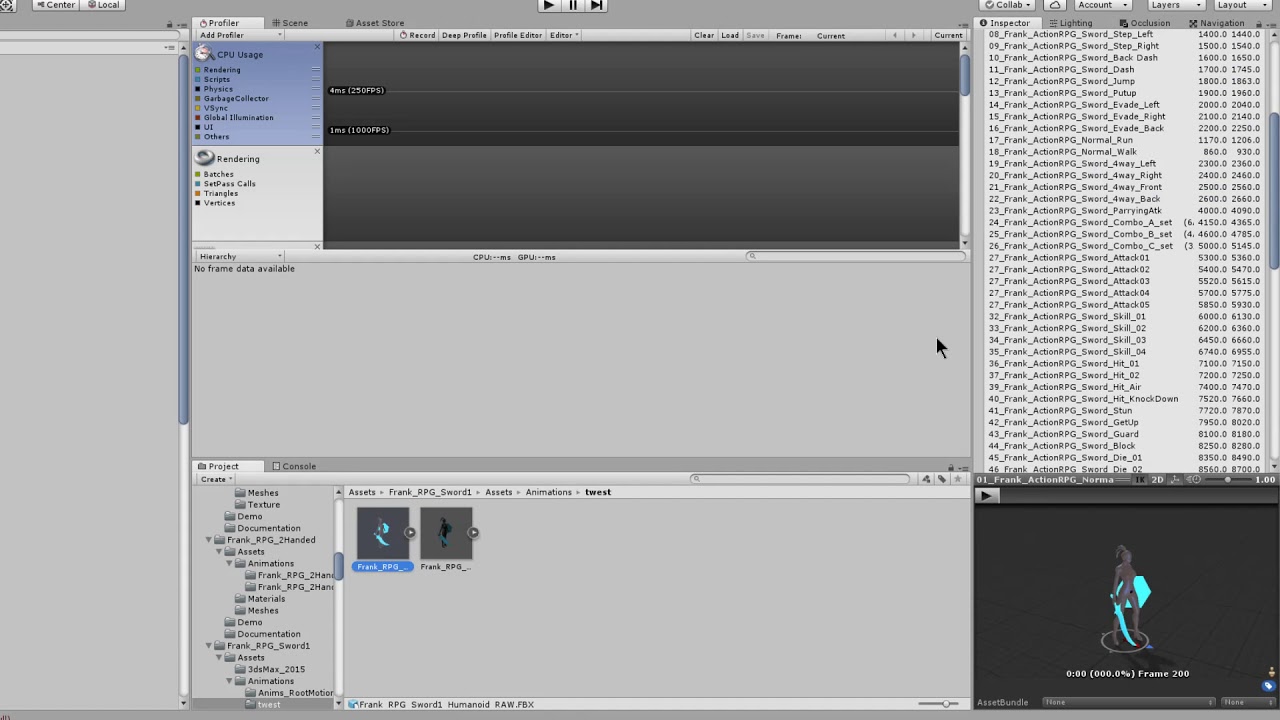Close the CPU Usage profiler module
Image resolution: width=1280 pixels, height=720 pixels.
pos(317,46)
